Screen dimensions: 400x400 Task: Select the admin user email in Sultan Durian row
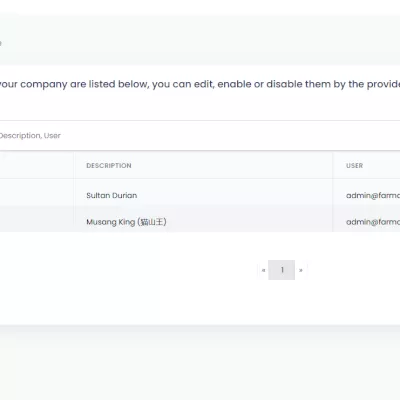pyautogui.click(x=373, y=195)
